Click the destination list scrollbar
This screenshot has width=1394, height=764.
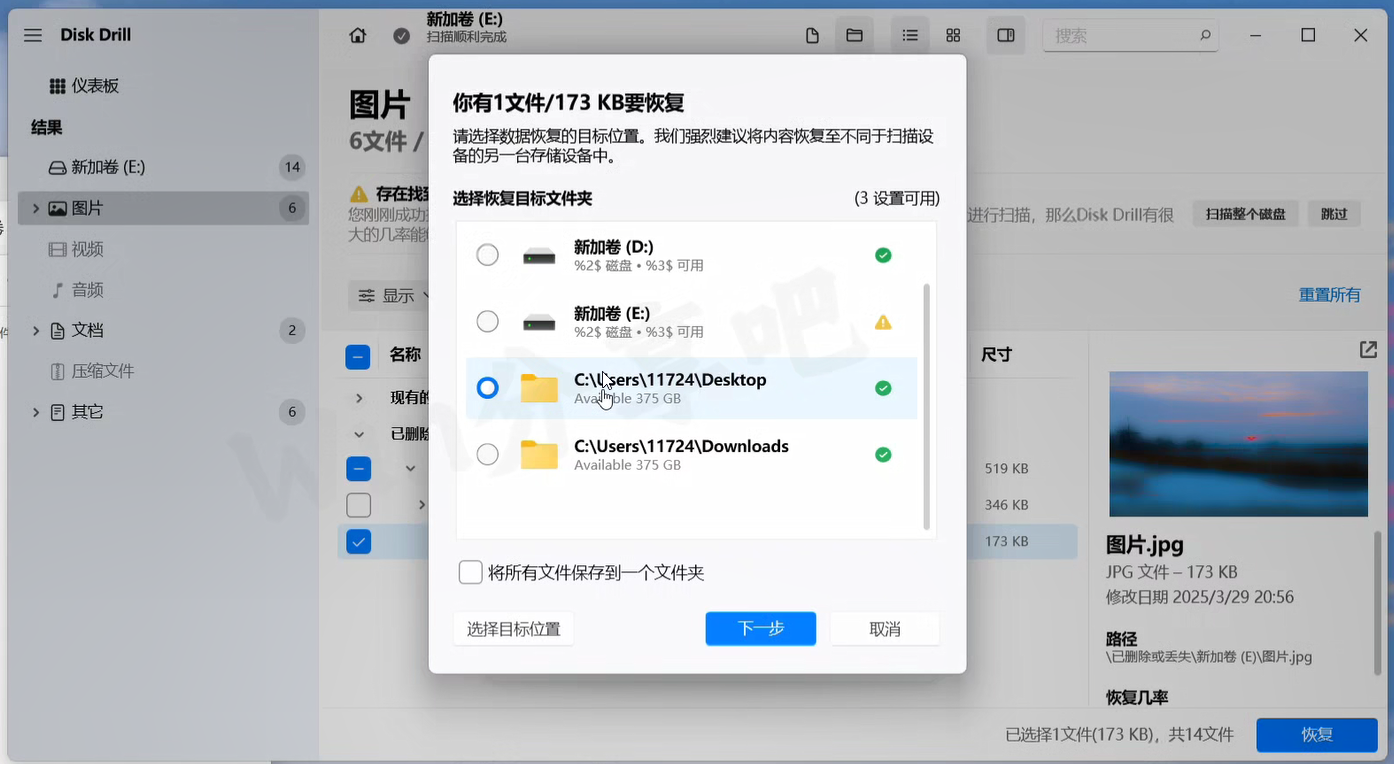pyautogui.click(x=926, y=406)
